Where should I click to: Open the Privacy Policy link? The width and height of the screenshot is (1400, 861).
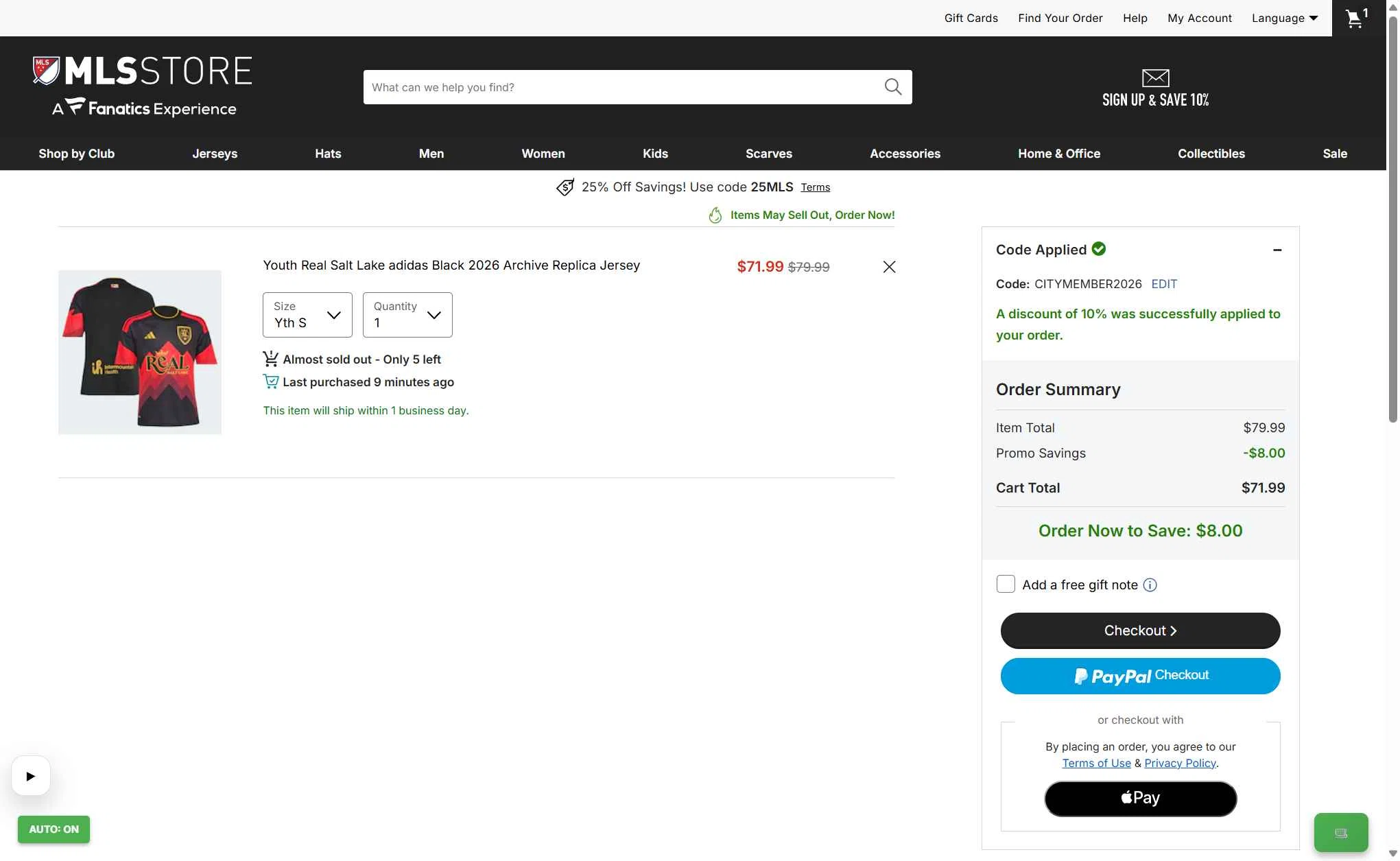tap(1180, 763)
